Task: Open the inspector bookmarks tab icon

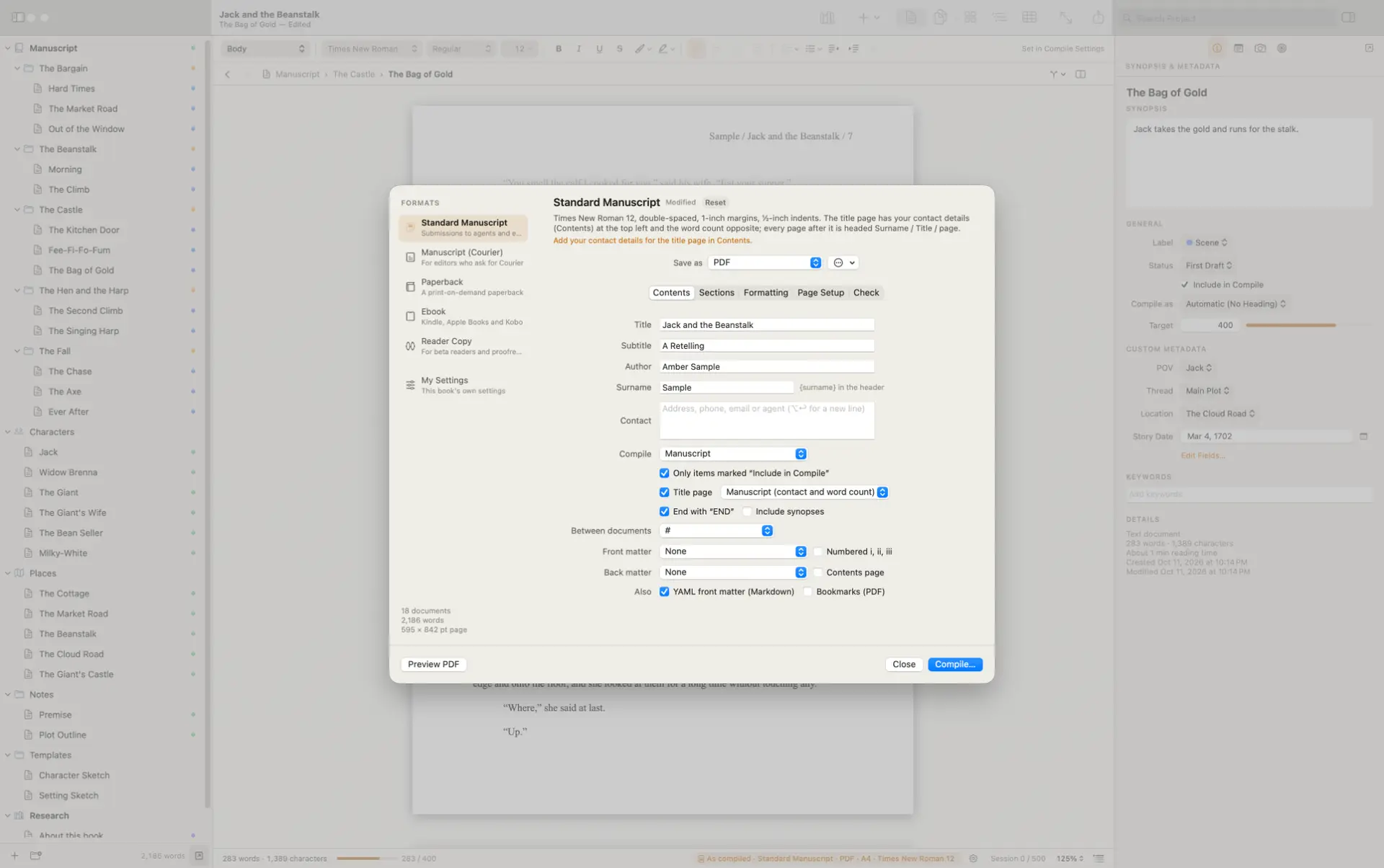Action: click(1238, 48)
